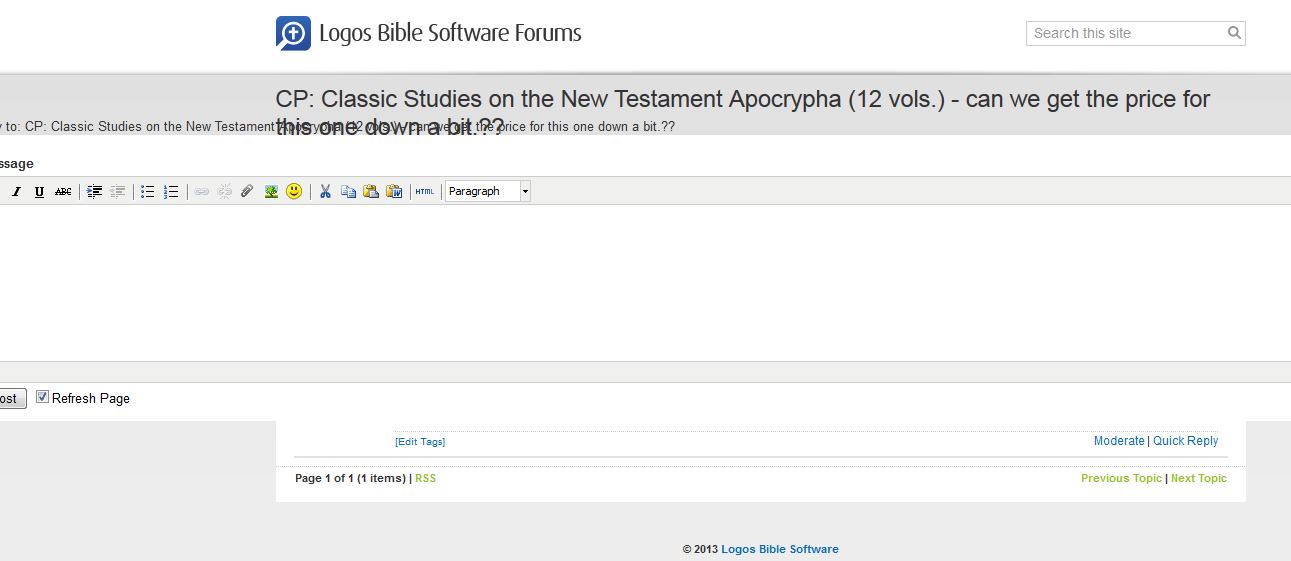1291x561 pixels.
Task: Insert an image with the picture icon
Action: tap(271, 191)
